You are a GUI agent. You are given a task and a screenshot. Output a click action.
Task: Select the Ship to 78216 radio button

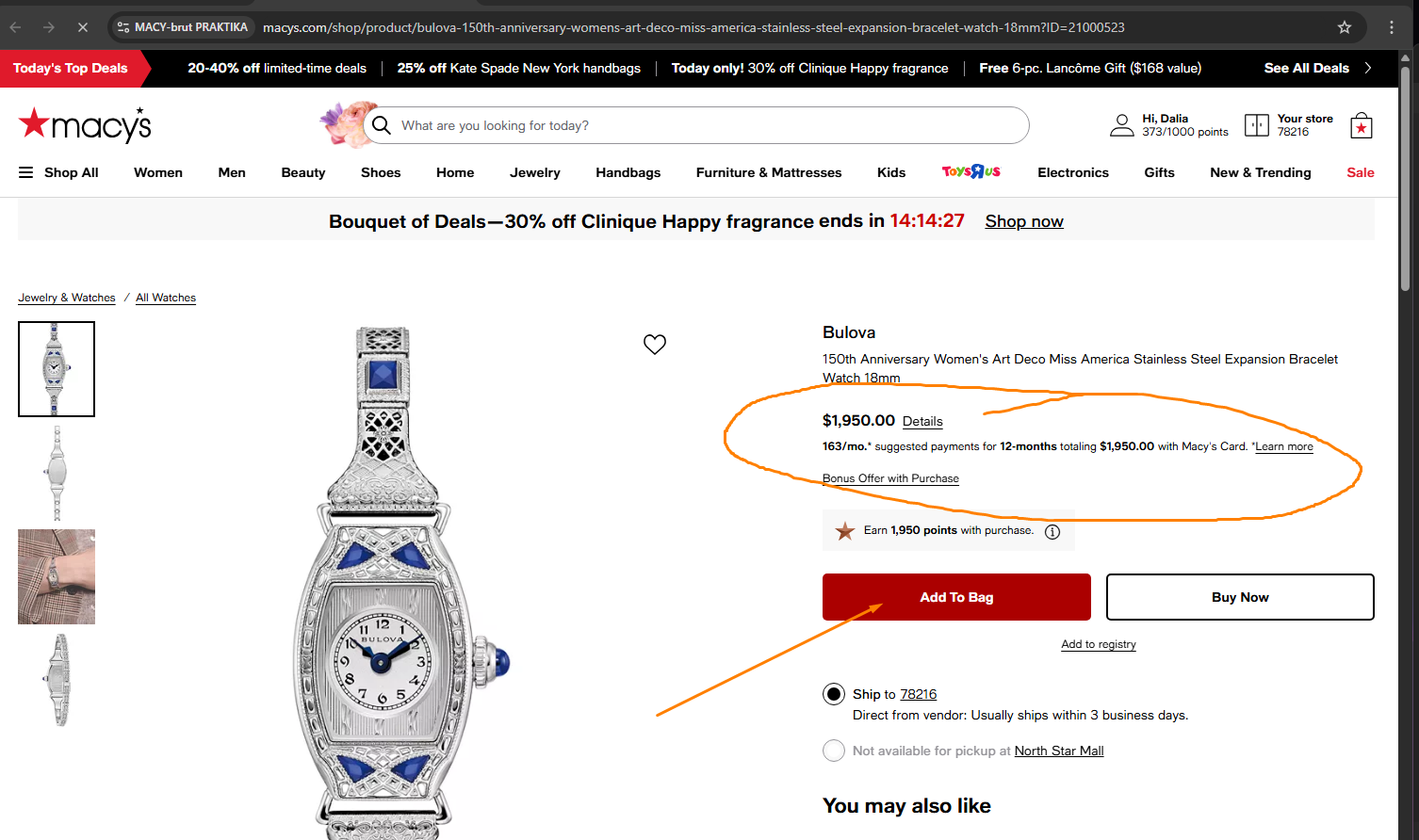(834, 695)
